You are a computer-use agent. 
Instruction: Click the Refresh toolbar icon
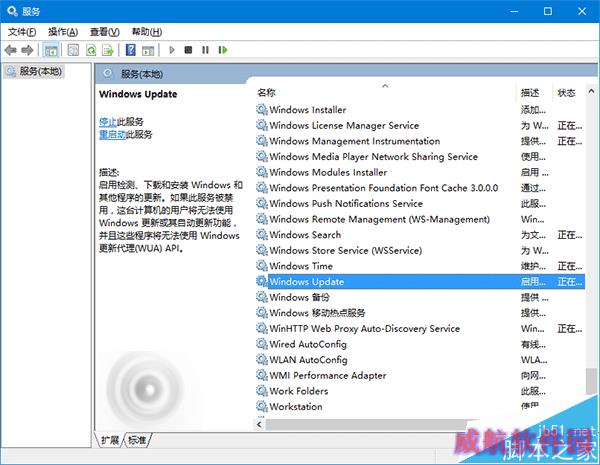point(91,50)
